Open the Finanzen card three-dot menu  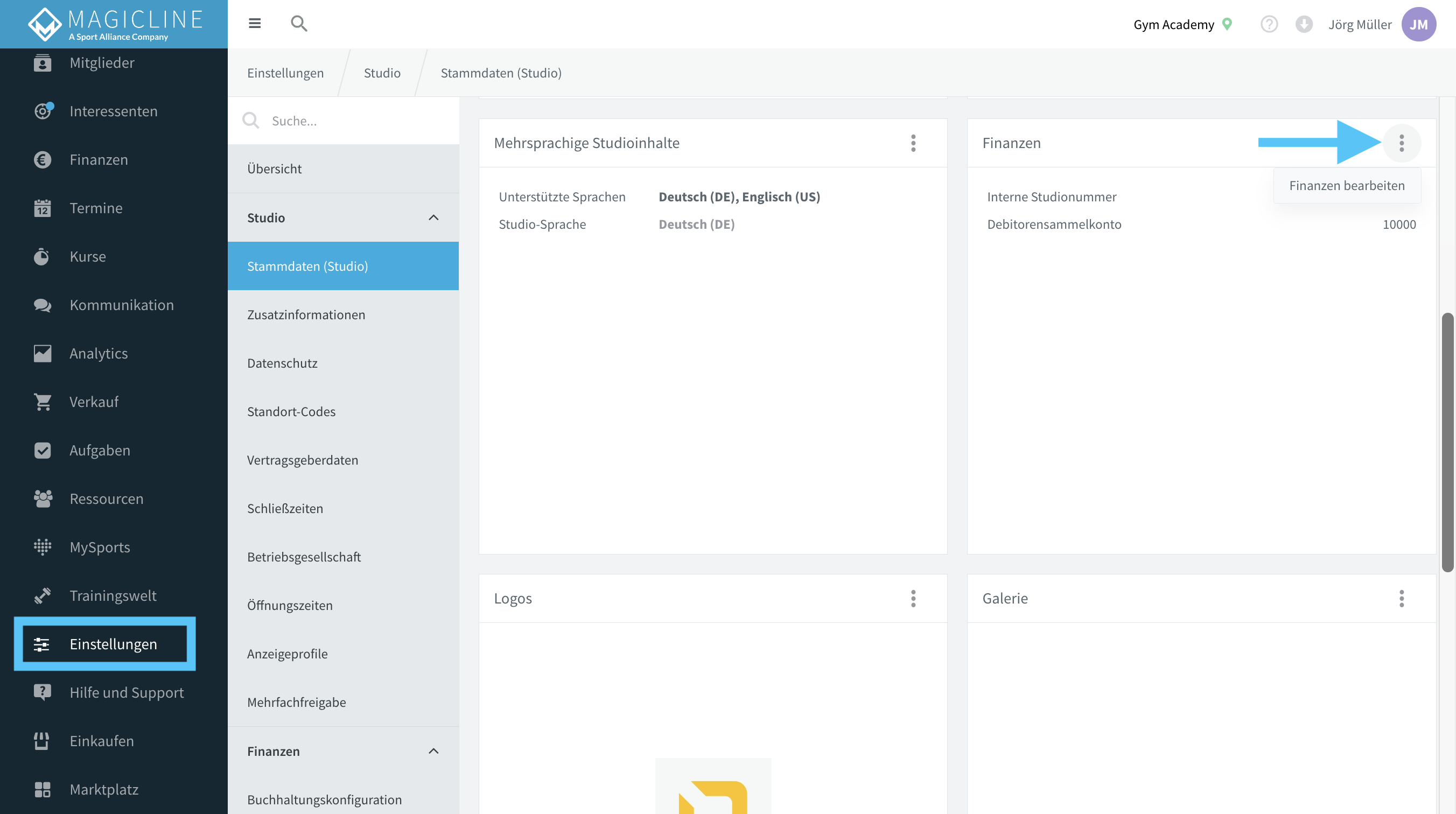coord(1402,143)
